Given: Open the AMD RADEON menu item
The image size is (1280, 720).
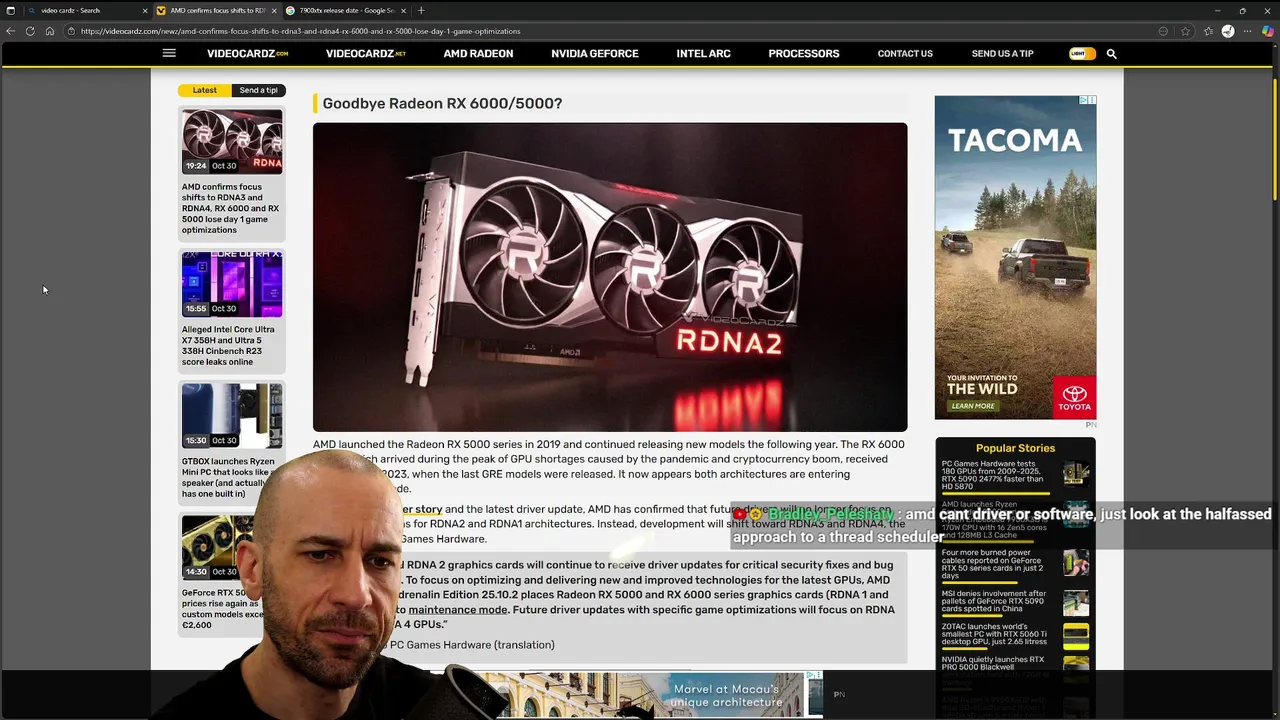Looking at the screenshot, I should click(x=478, y=54).
